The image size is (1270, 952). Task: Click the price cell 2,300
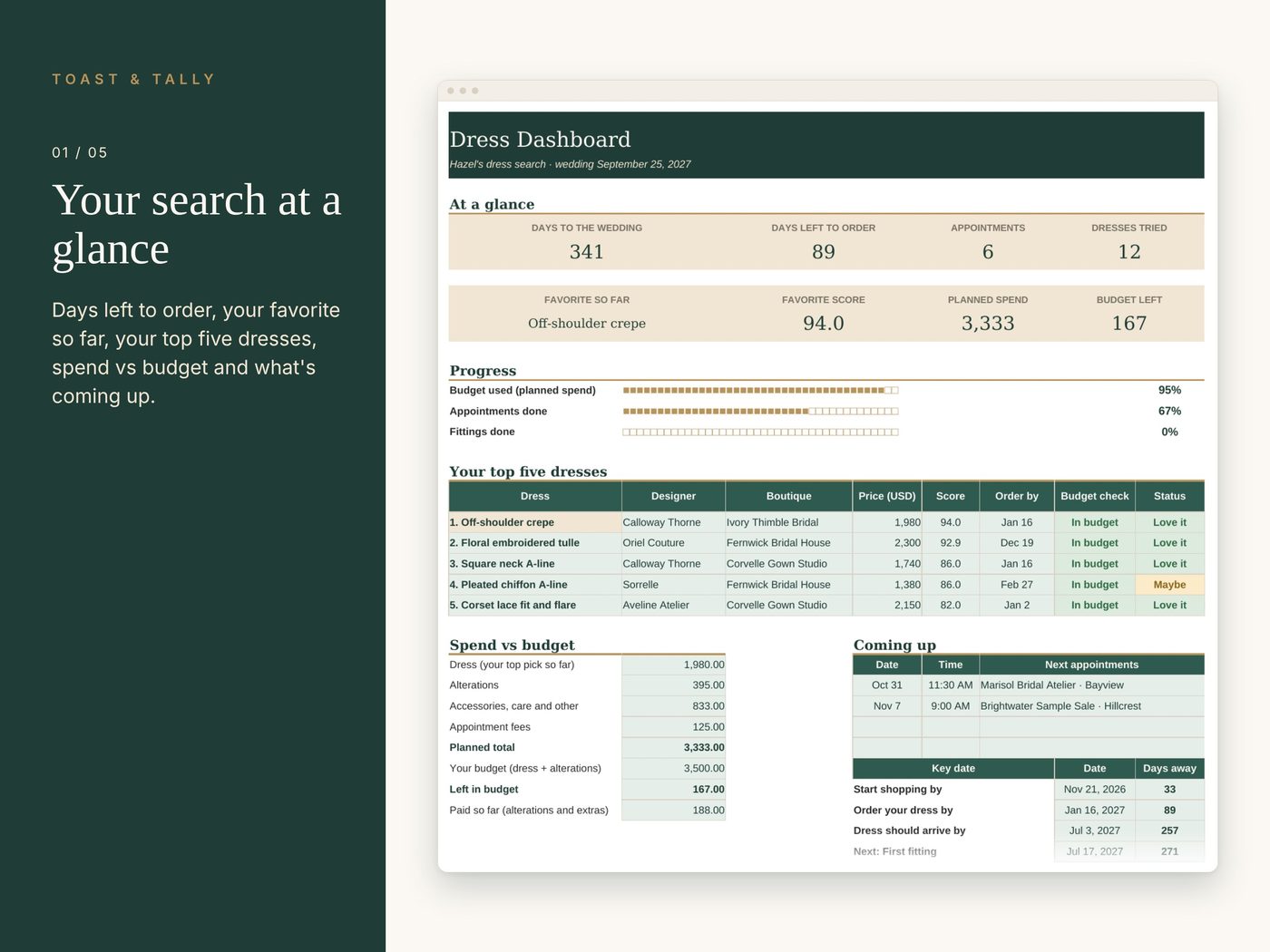887,543
